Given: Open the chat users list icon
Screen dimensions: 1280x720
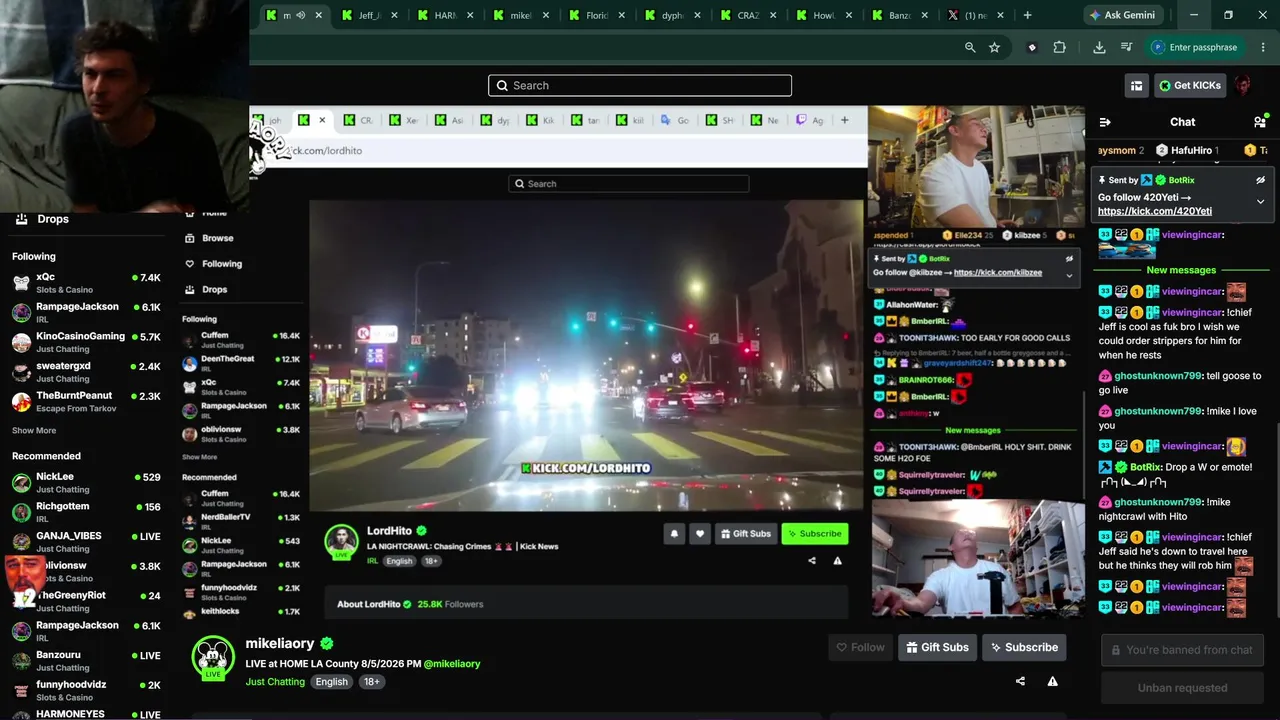Looking at the screenshot, I should (1260, 122).
